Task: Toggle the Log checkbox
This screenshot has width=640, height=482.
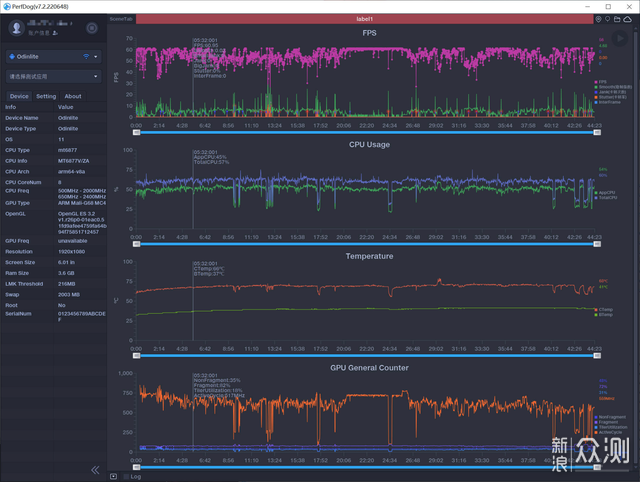Action: (126, 476)
